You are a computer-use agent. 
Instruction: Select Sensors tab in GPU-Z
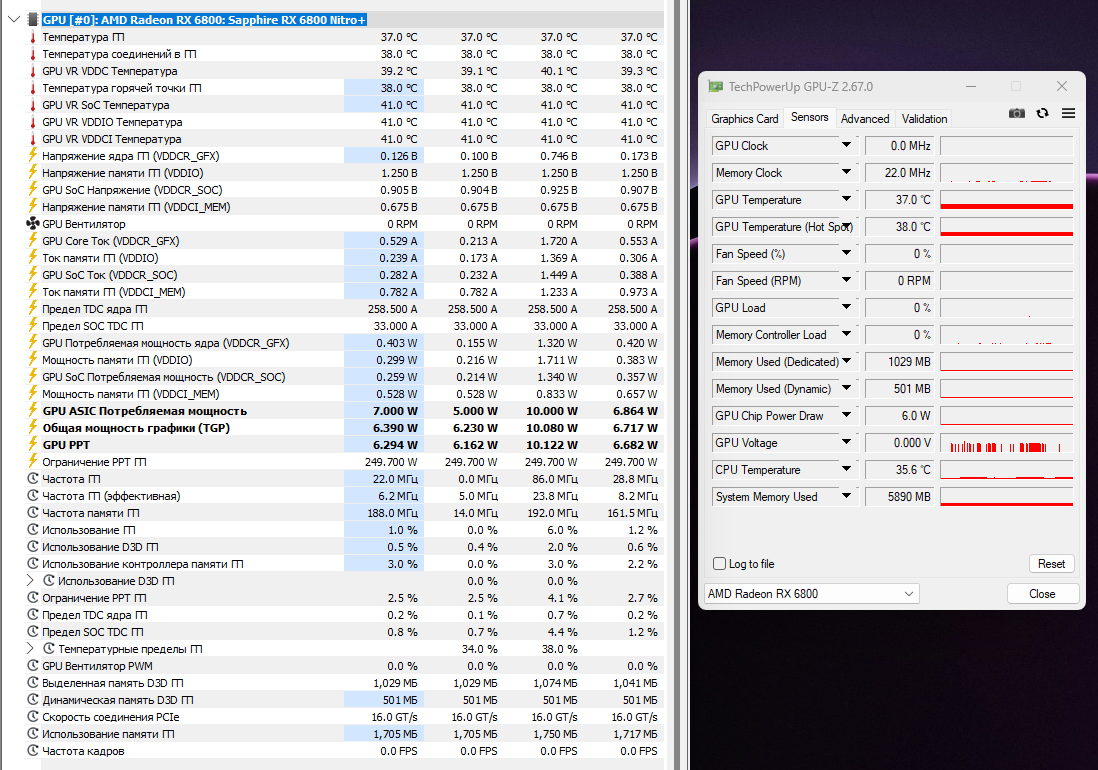[x=809, y=118]
